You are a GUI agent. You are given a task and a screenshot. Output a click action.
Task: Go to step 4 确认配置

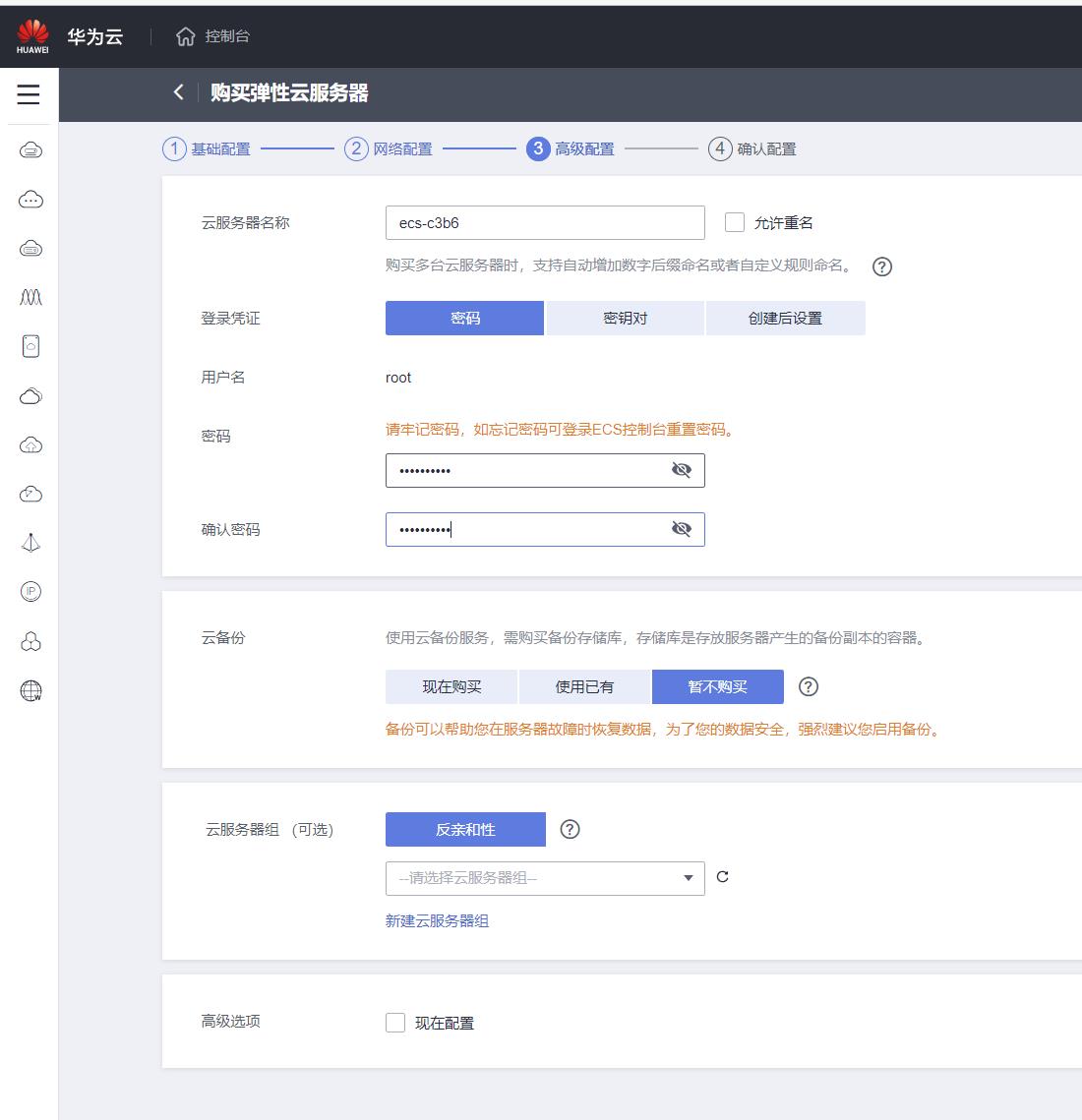pyautogui.click(x=751, y=148)
